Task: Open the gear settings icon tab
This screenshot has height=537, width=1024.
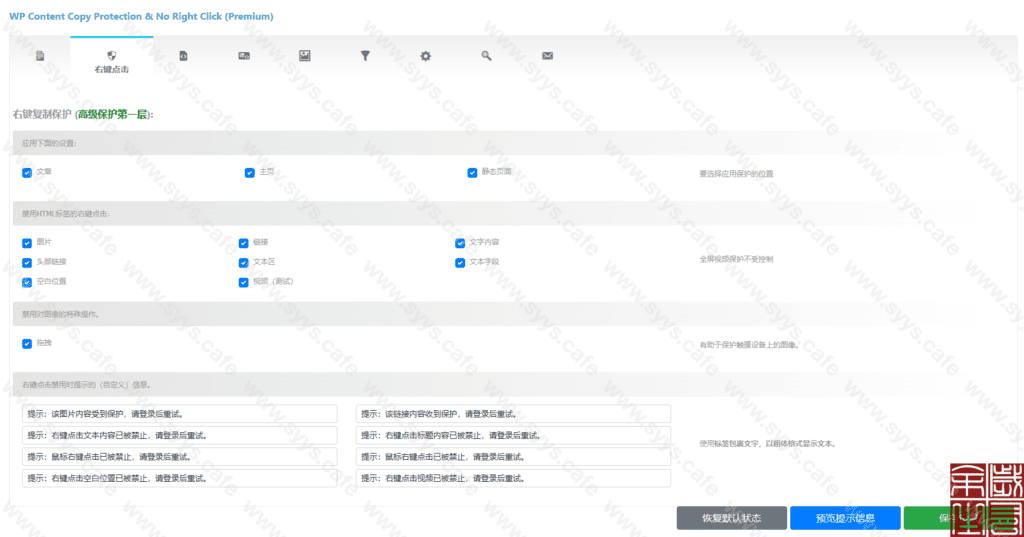Action: (x=425, y=57)
